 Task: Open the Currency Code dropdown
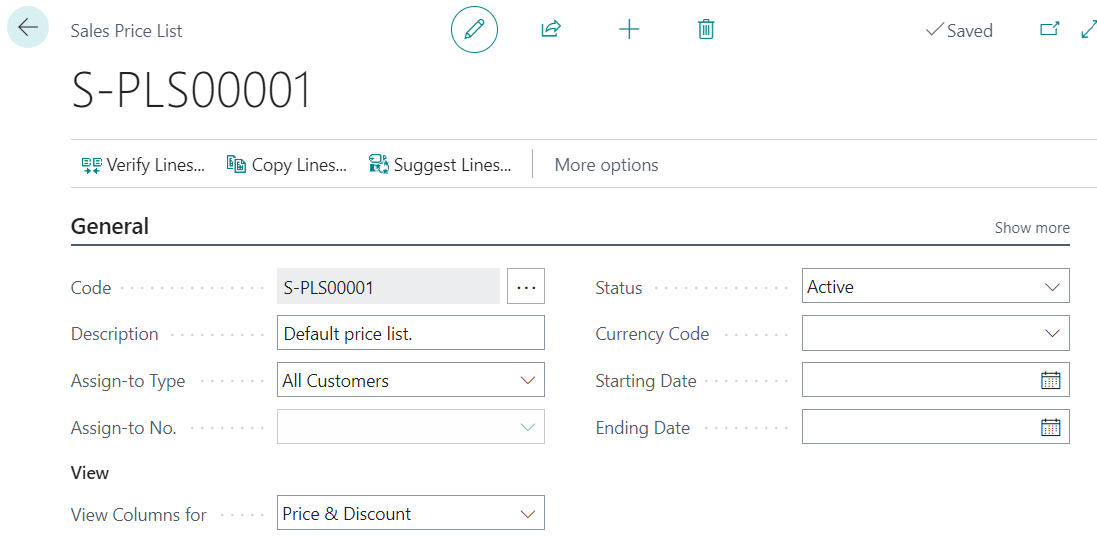tap(1052, 333)
